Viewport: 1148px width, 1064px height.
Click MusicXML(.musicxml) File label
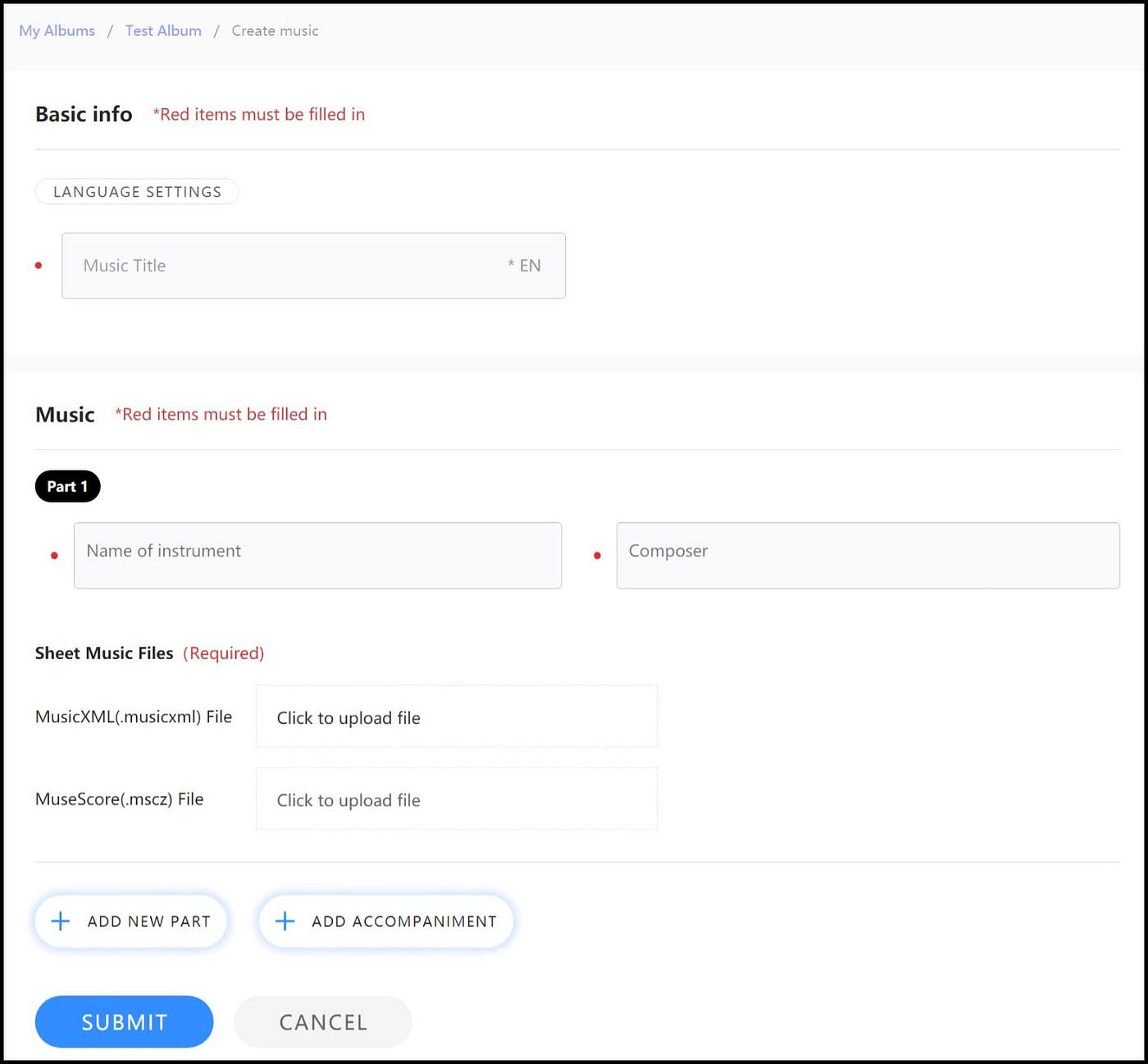pos(134,716)
